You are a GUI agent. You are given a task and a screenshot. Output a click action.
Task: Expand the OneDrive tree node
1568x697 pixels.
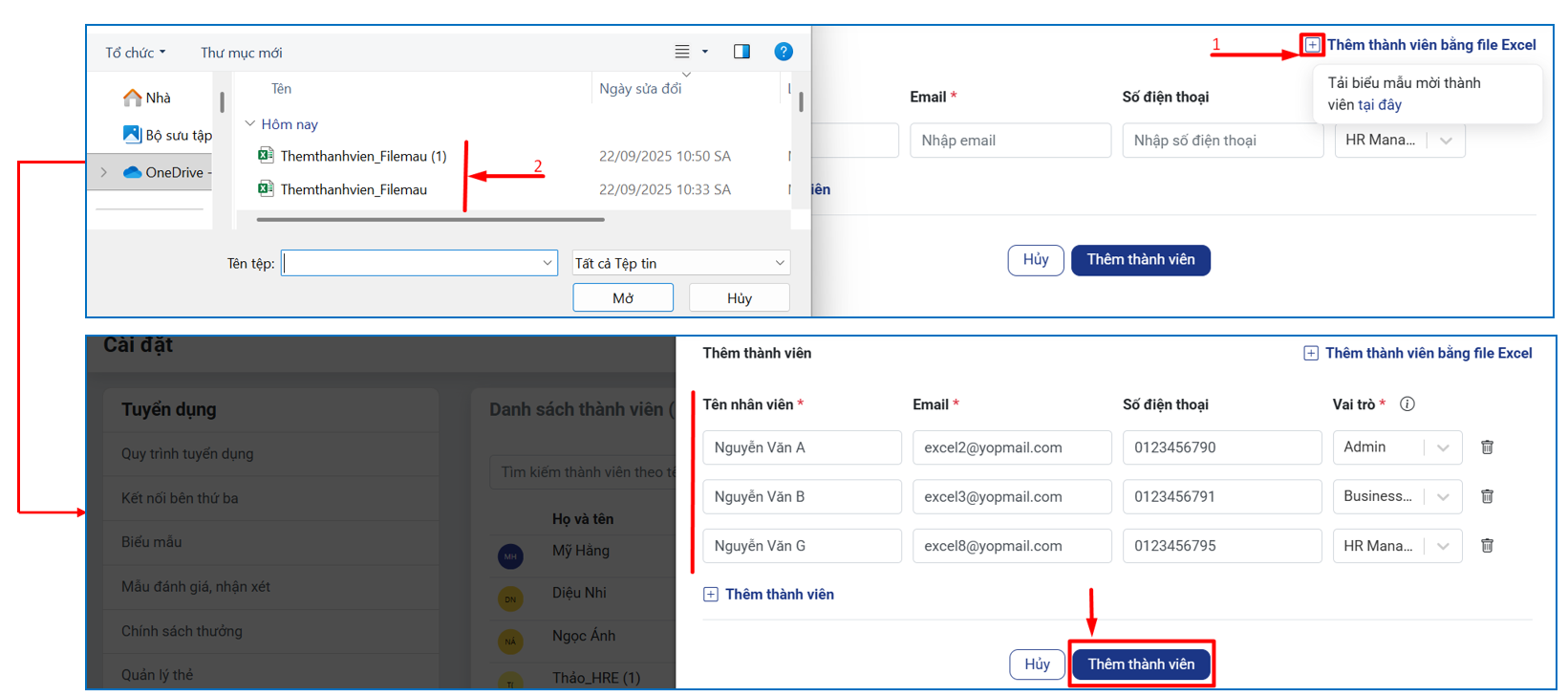104,173
